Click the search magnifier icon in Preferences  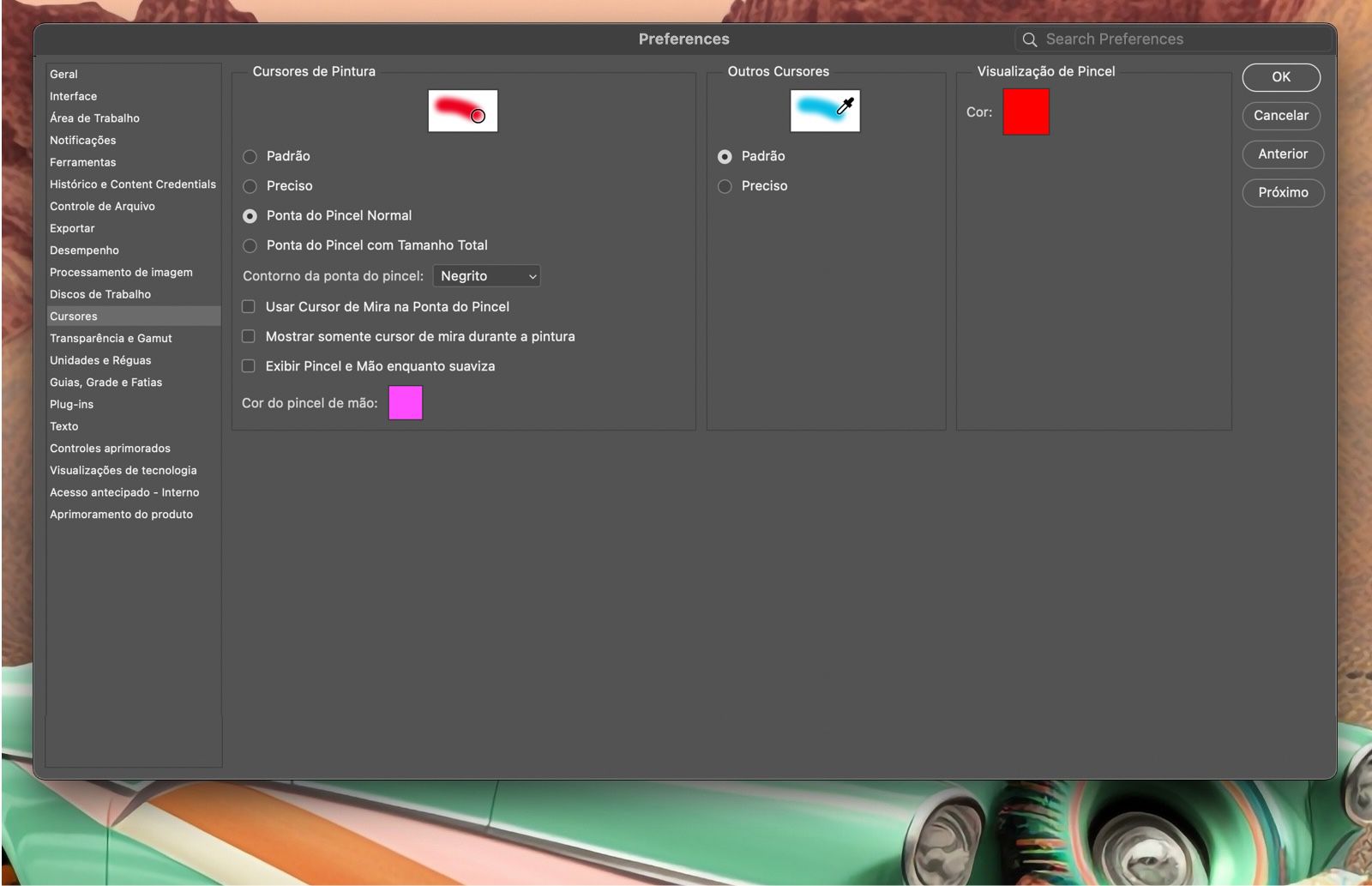point(1029,39)
